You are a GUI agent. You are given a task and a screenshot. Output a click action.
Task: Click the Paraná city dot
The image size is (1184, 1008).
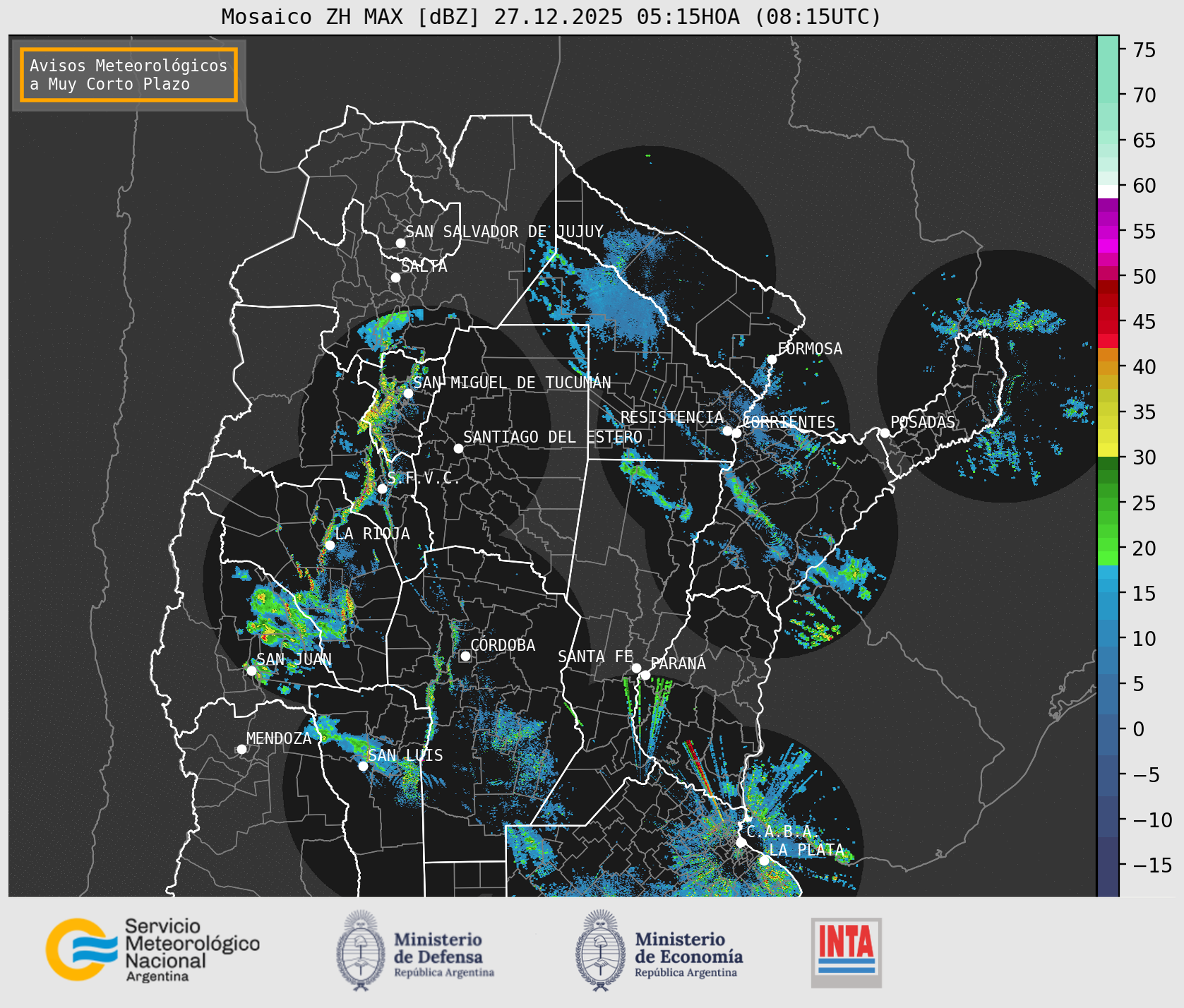coord(645,676)
